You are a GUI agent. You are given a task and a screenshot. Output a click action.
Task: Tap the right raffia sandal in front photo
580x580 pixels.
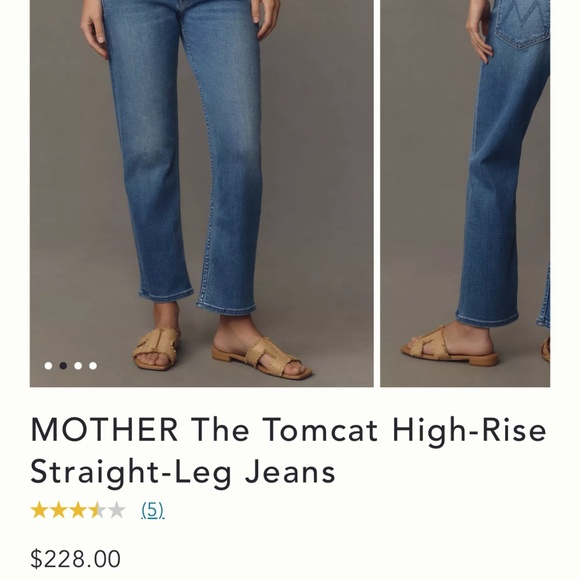point(261,357)
